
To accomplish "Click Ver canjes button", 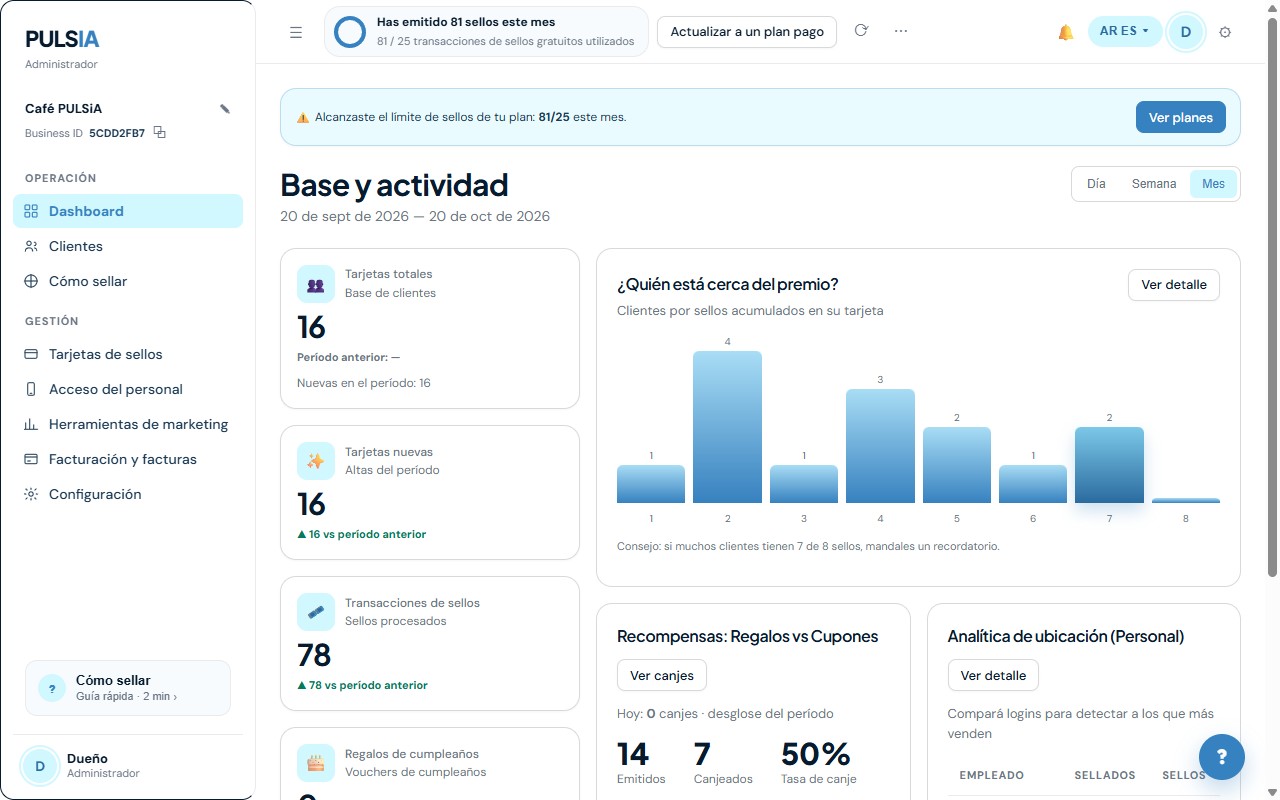I will click(x=662, y=676).
